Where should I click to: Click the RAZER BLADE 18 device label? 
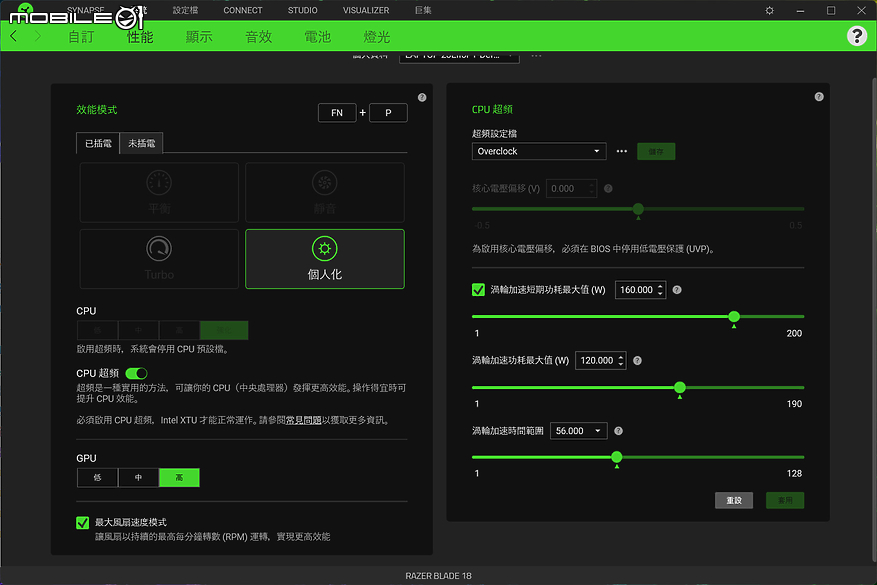[438, 576]
